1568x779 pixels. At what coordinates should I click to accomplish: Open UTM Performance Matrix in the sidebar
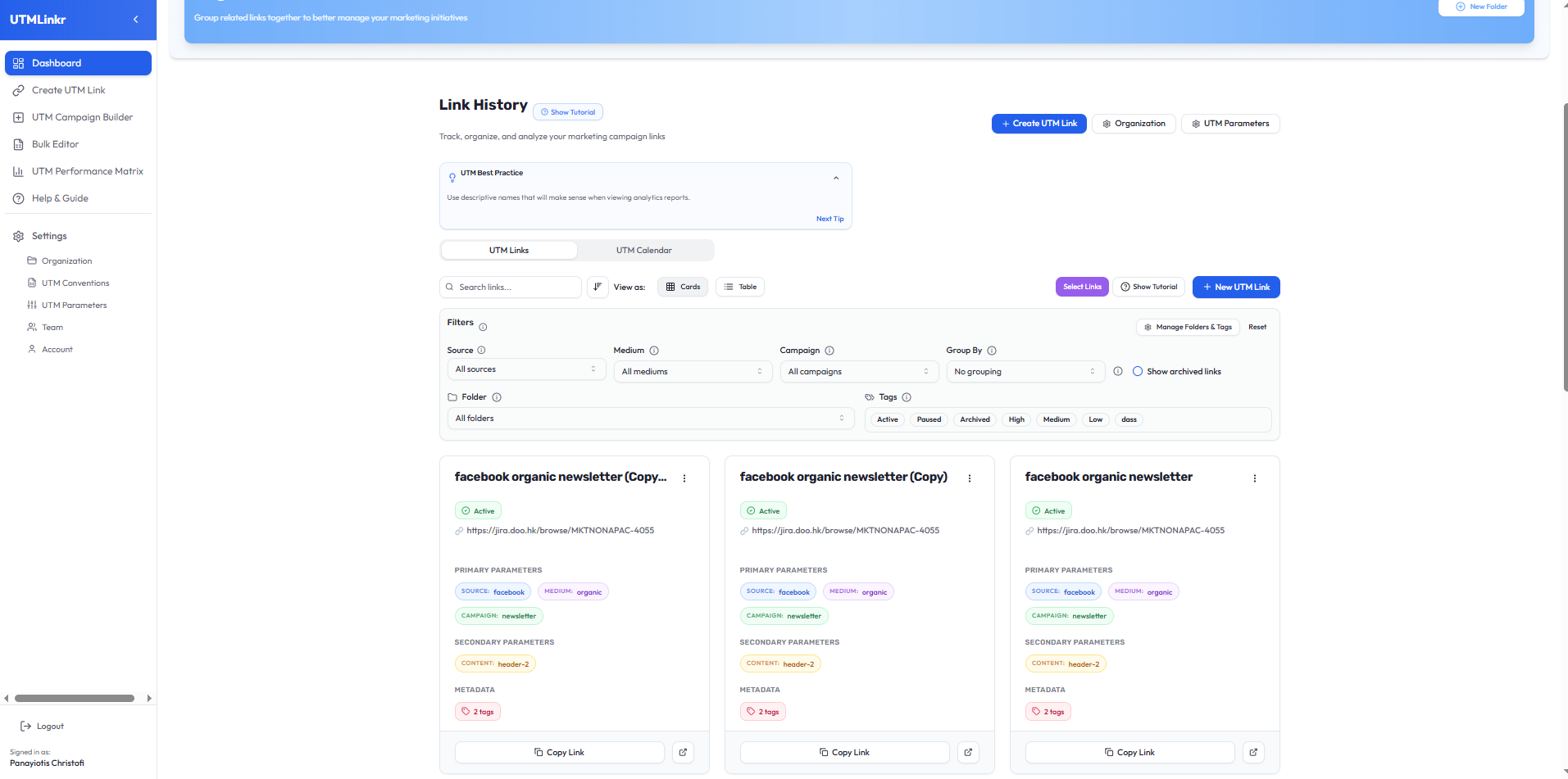78,171
